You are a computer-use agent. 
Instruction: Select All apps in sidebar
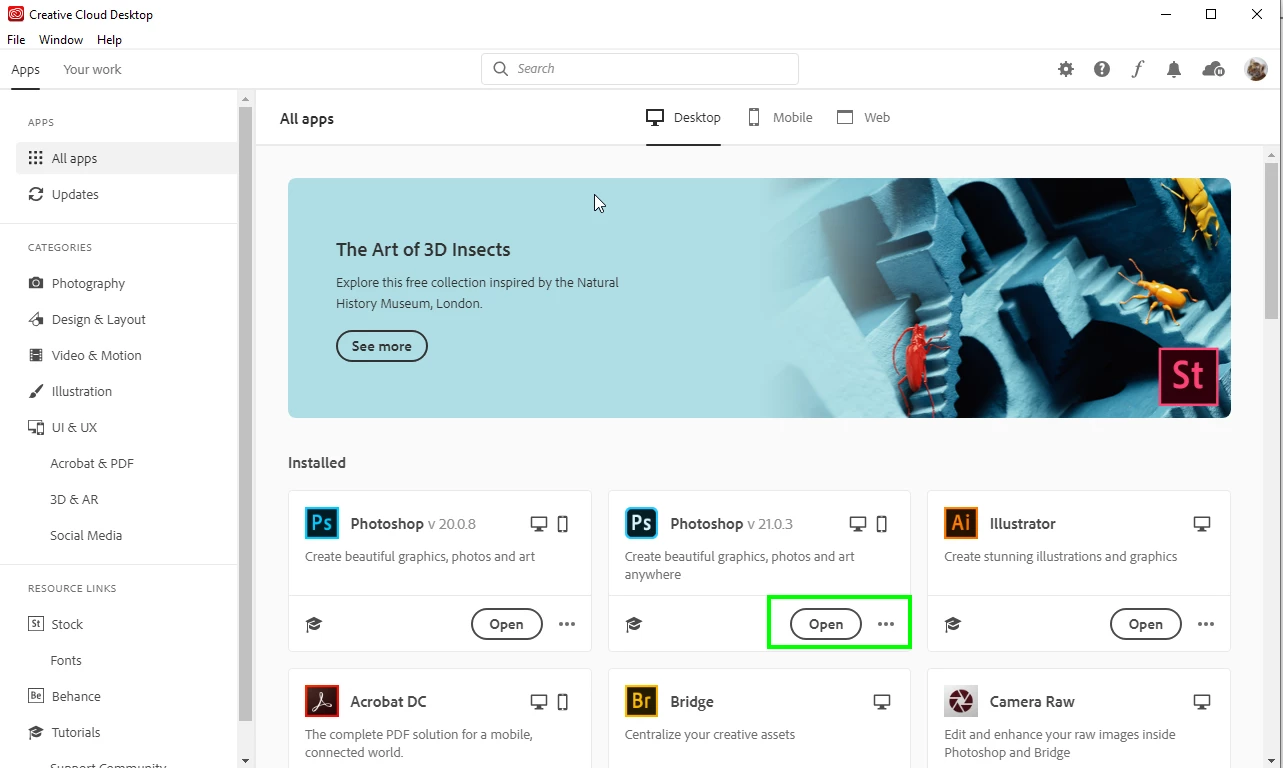tap(127, 158)
